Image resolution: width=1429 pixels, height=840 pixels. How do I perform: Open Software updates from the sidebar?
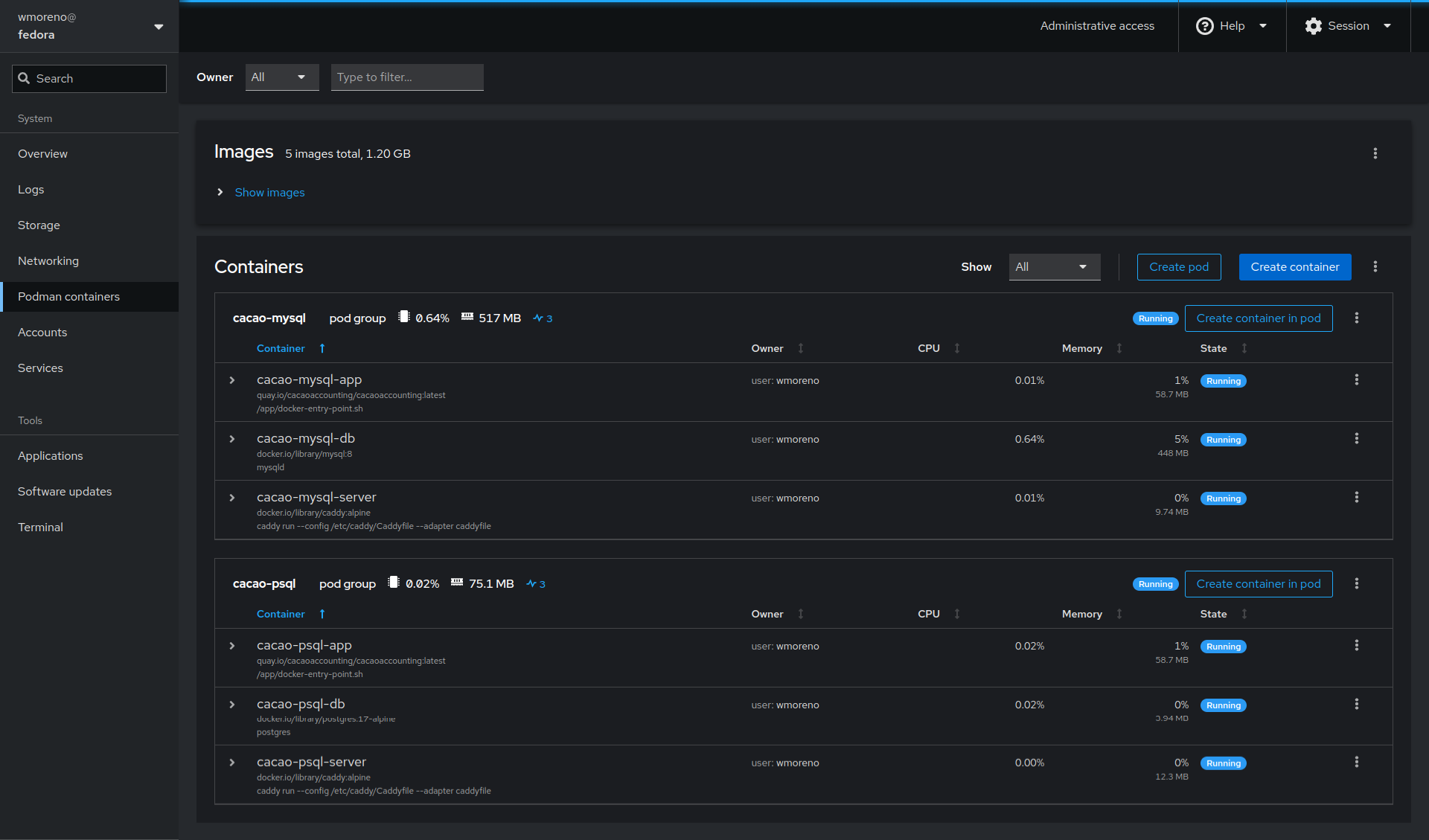pos(89,492)
